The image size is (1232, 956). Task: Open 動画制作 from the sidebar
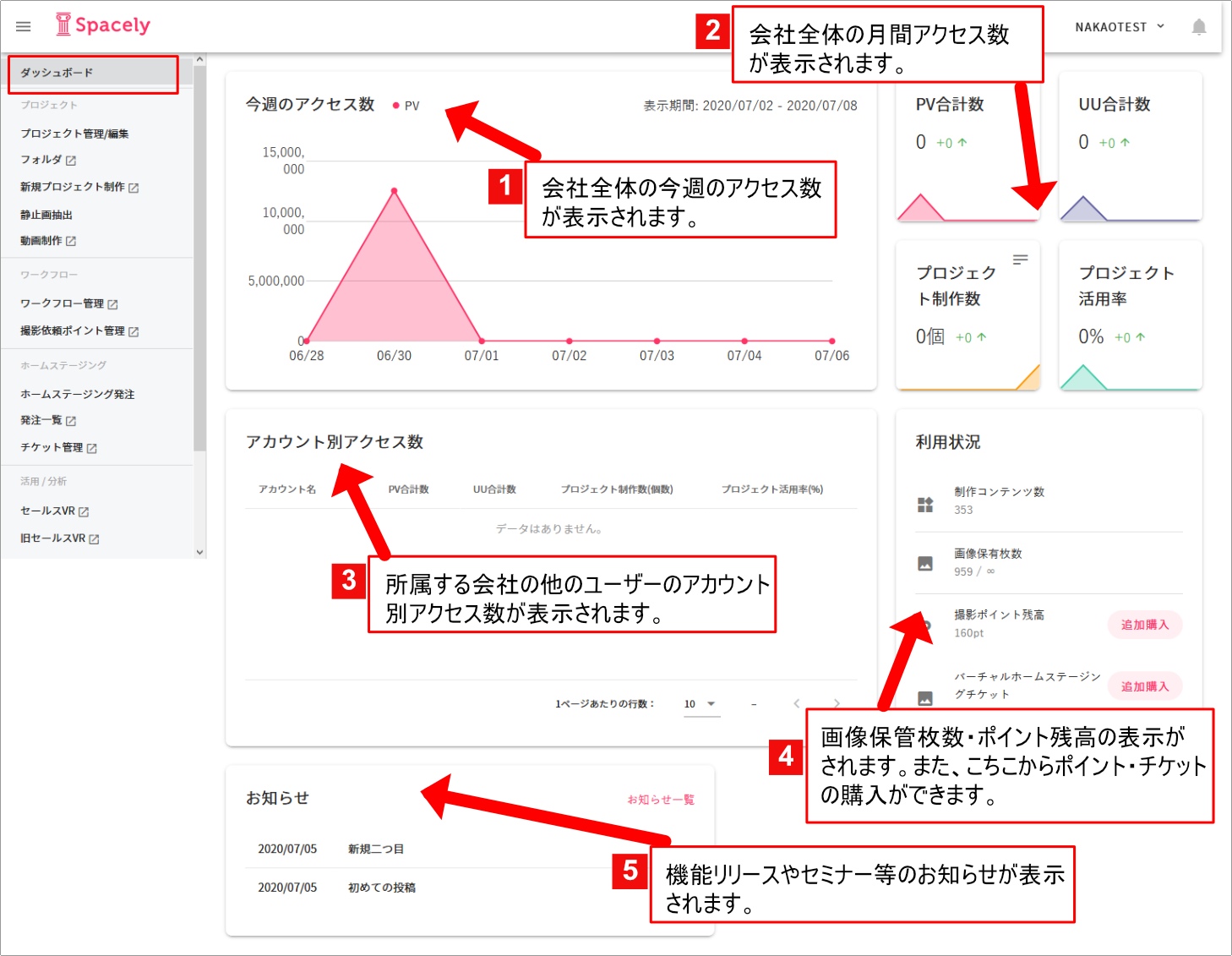coord(41,241)
